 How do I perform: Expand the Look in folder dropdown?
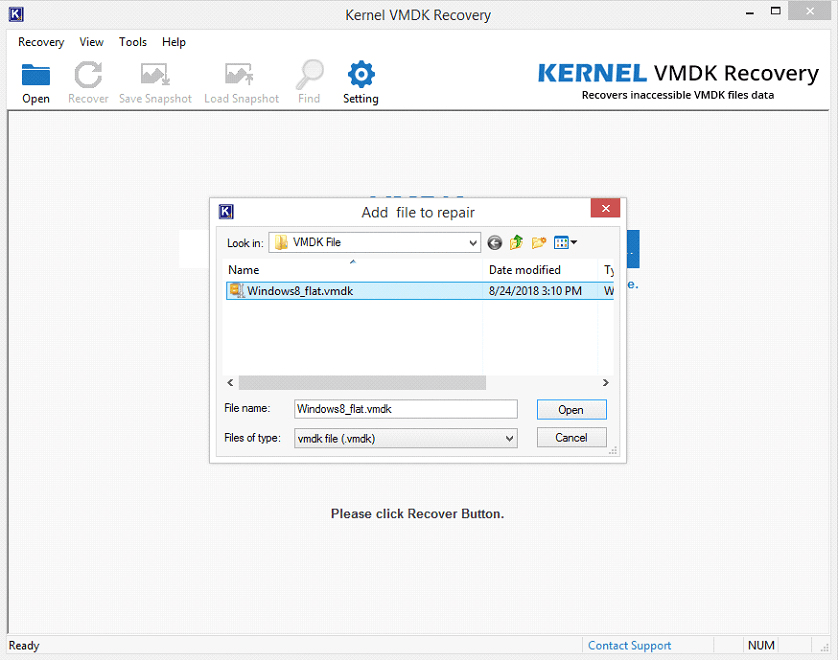click(x=473, y=243)
